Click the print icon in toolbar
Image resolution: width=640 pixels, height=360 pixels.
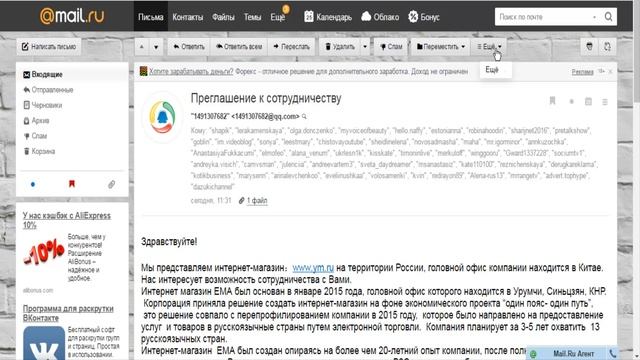[x=589, y=47]
